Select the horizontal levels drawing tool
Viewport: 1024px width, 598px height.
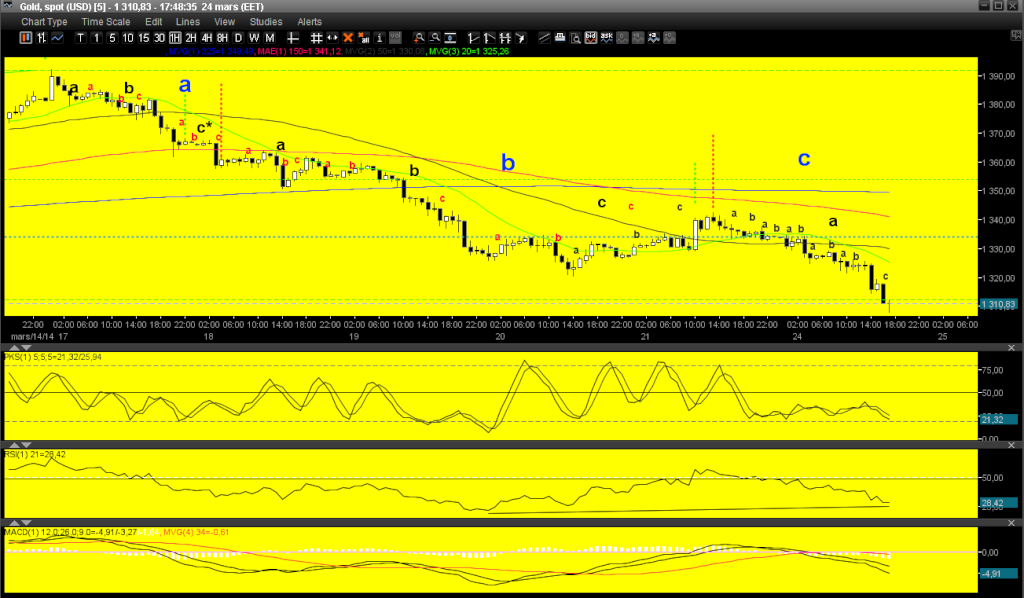tap(505, 38)
